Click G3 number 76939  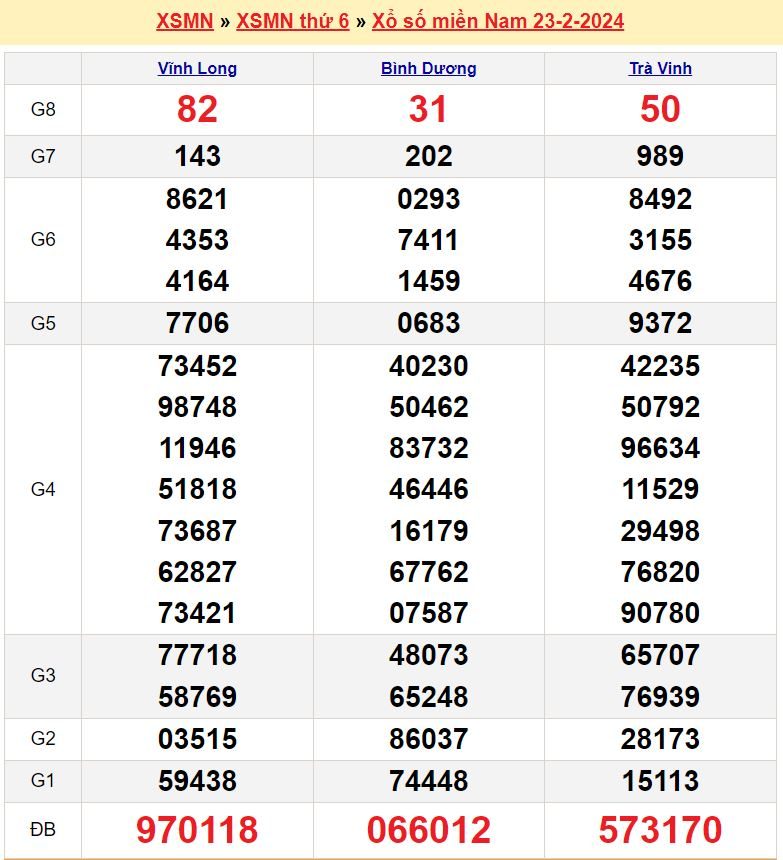click(660, 697)
